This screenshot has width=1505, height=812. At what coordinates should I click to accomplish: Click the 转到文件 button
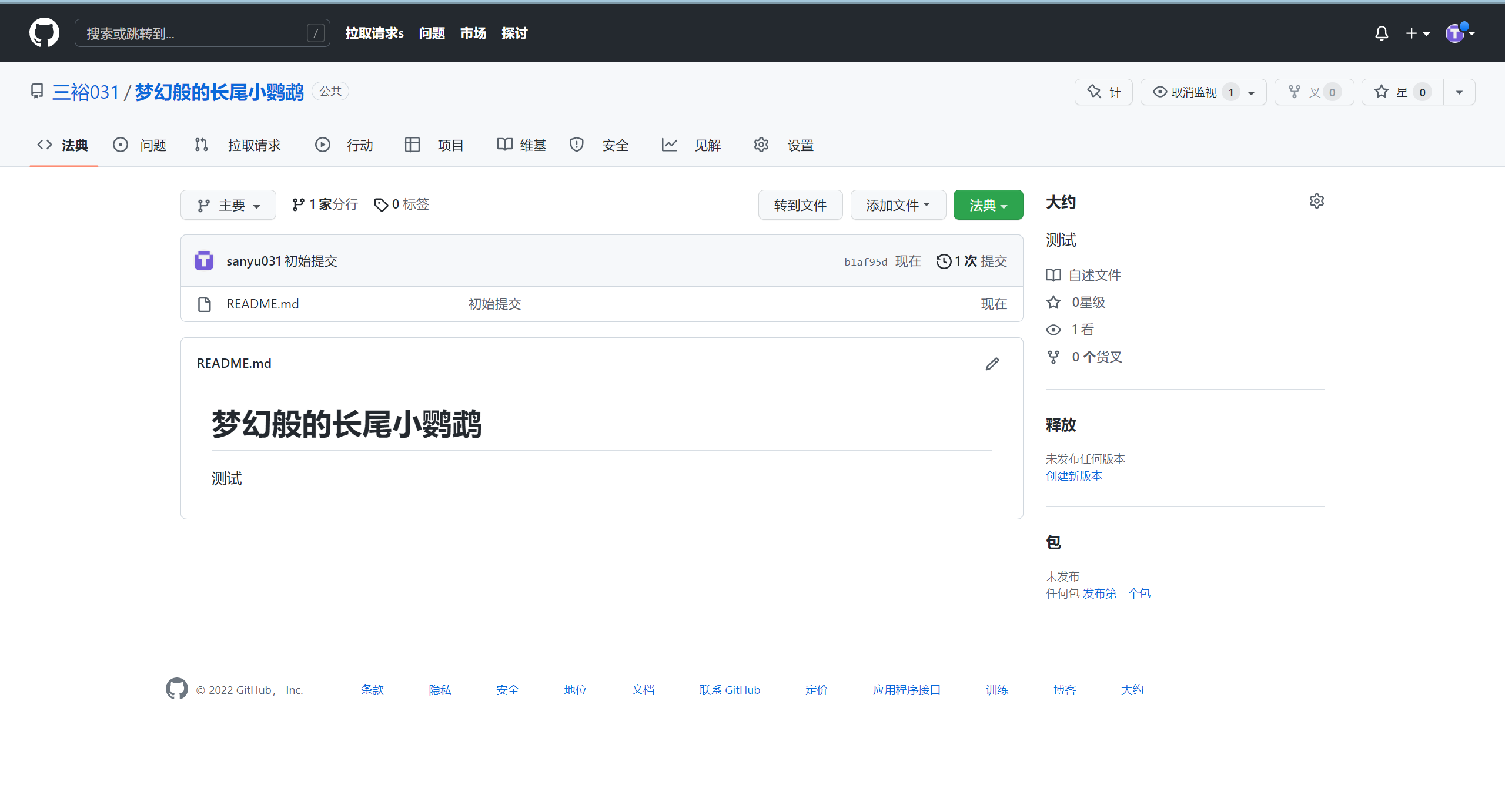(800, 205)
